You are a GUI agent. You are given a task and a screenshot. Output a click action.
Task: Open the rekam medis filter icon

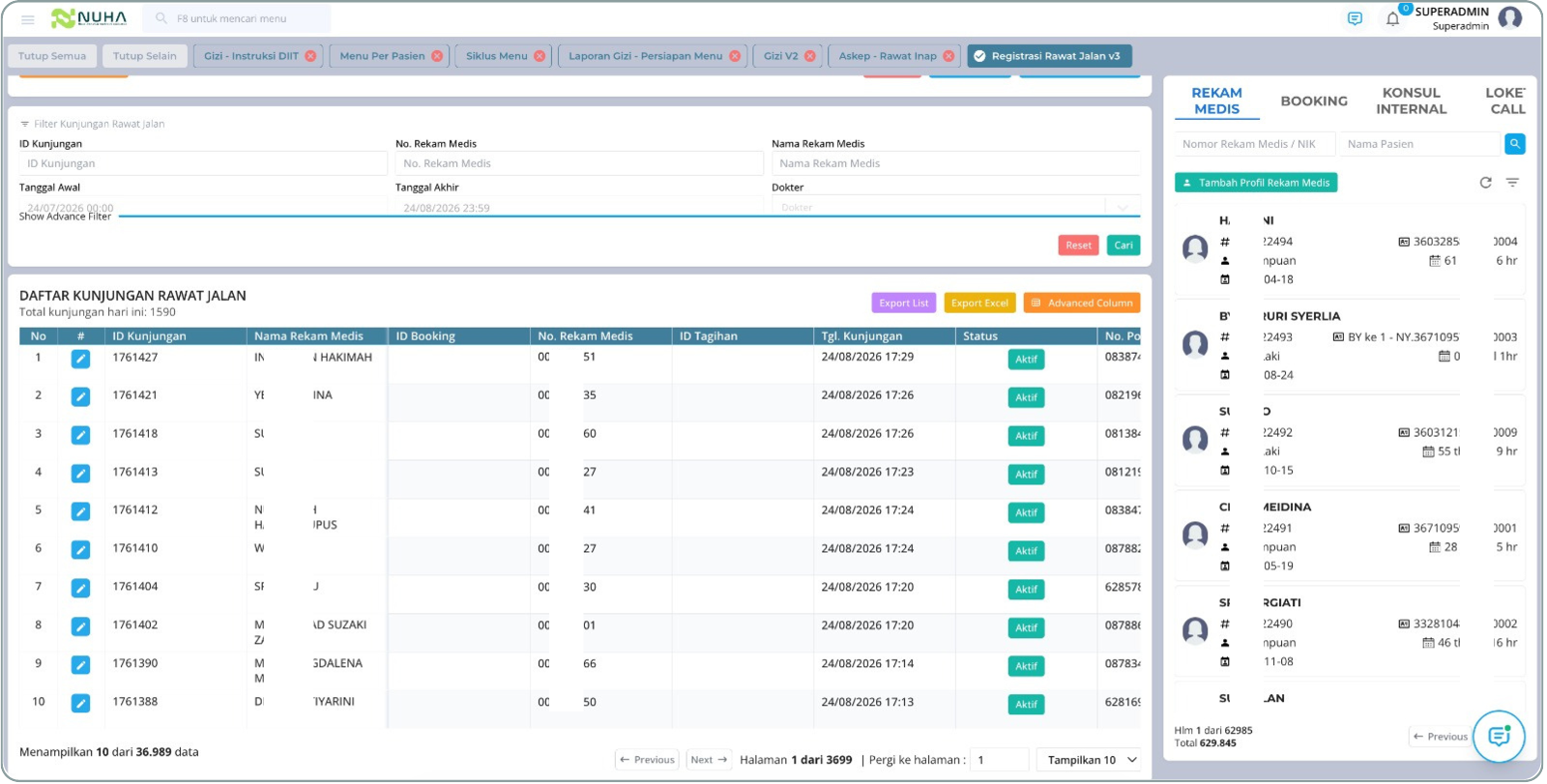tap(1512, 183)
